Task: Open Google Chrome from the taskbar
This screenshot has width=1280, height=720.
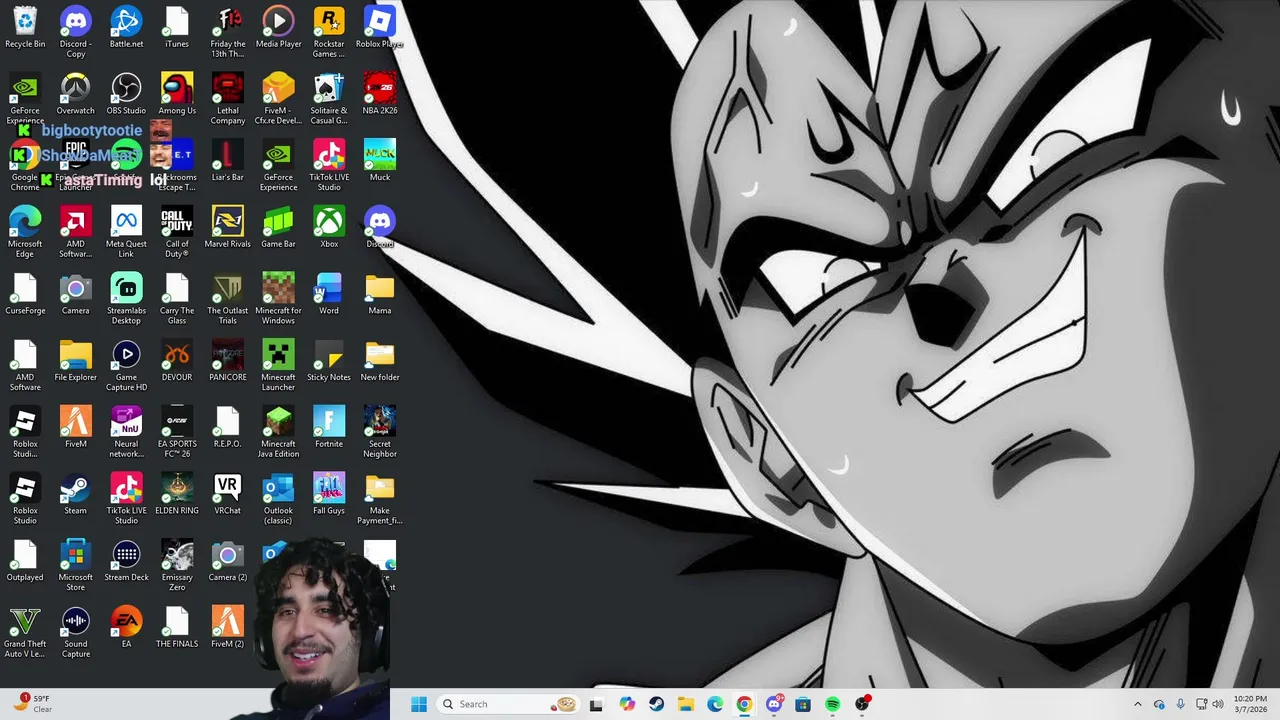Action: coord(744,704)
